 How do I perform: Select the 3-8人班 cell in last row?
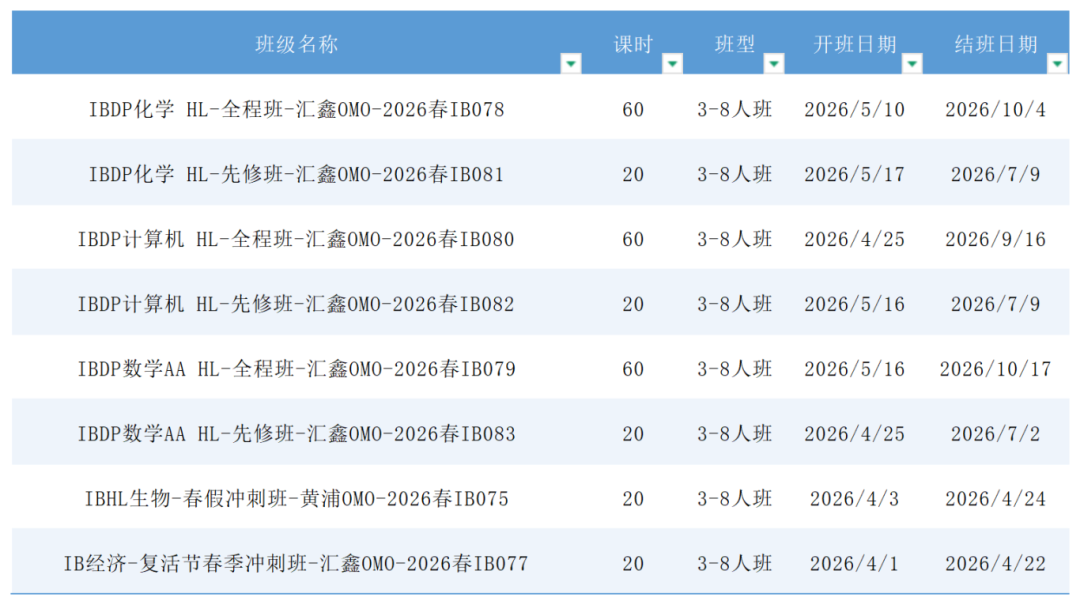point(736,563)
